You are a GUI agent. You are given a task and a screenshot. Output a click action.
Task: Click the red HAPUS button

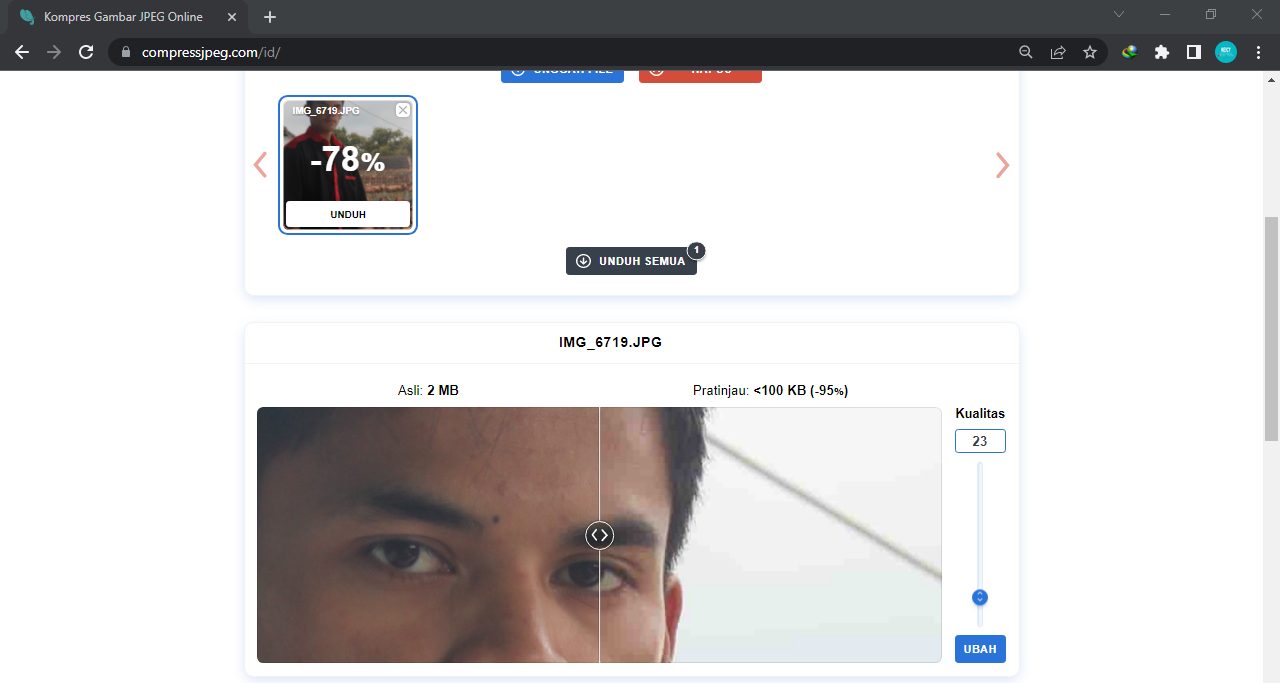(700, 74)
